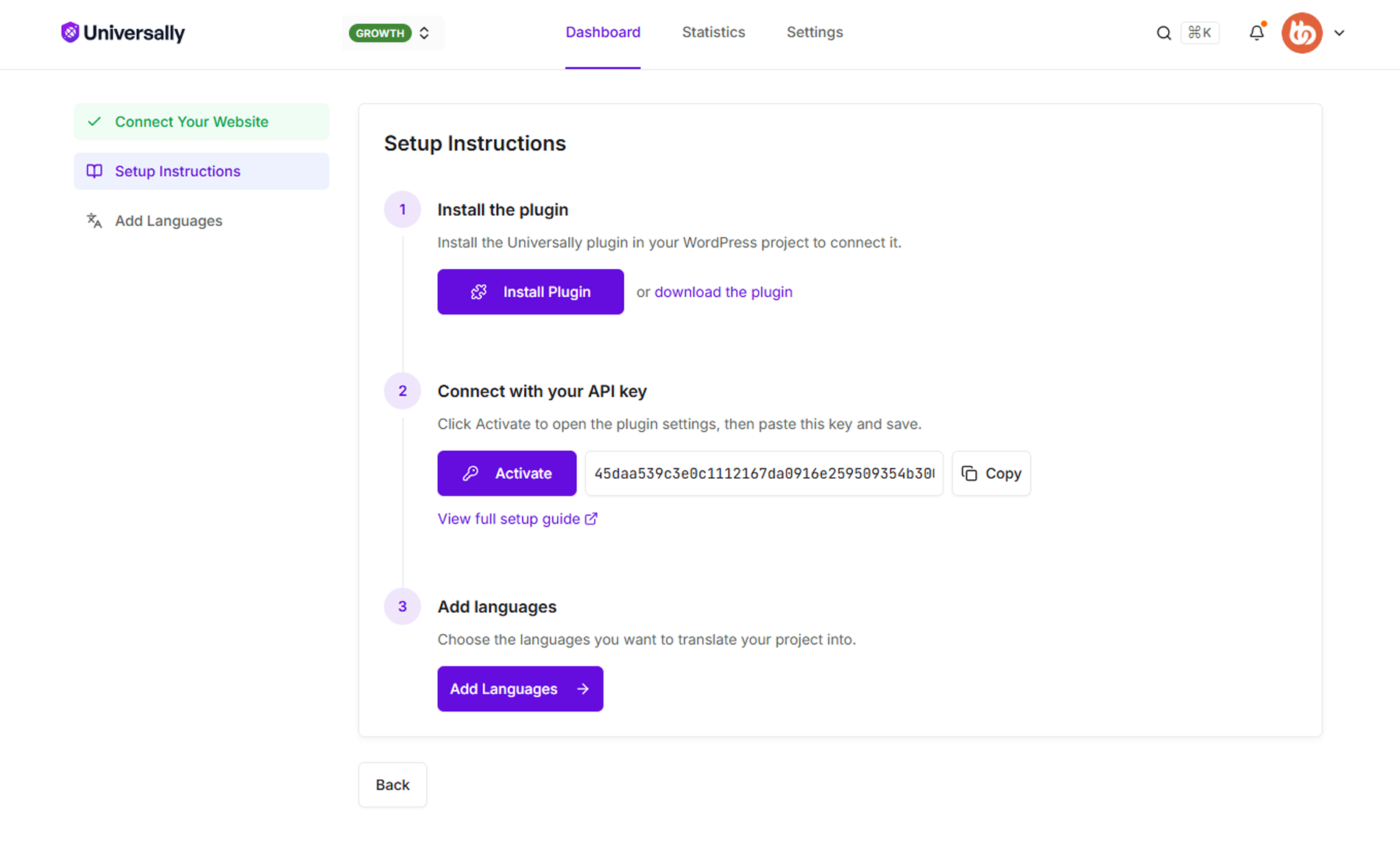Follow the download the plugin link
Viewport: 1400px width, 844px height.
[724, 292]
